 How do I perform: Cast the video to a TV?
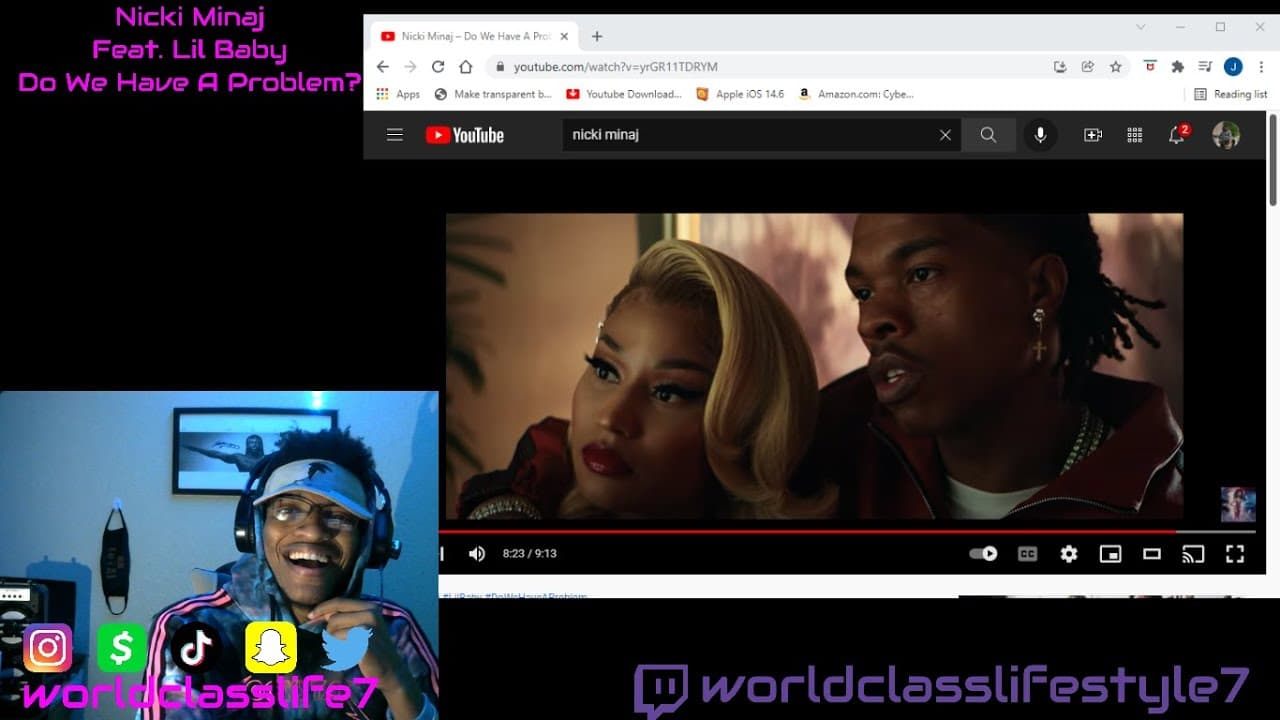(x=1193, y=554)
